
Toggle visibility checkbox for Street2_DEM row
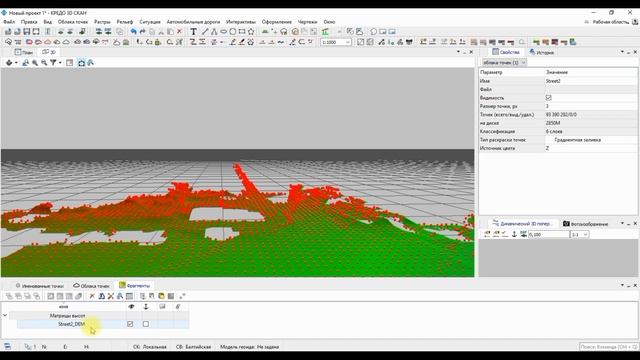pyautogui.click(x=130, y=324)
